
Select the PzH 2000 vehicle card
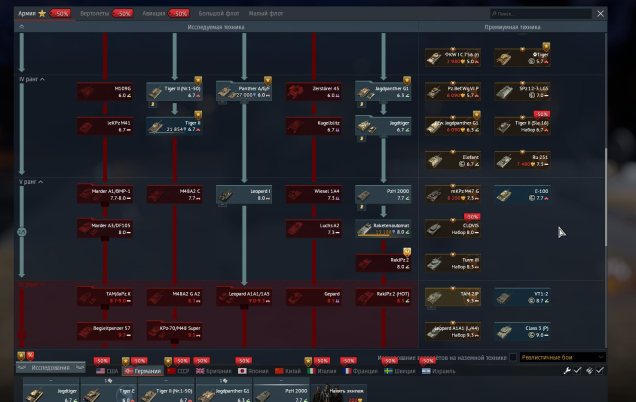click(x=382, y=194)
